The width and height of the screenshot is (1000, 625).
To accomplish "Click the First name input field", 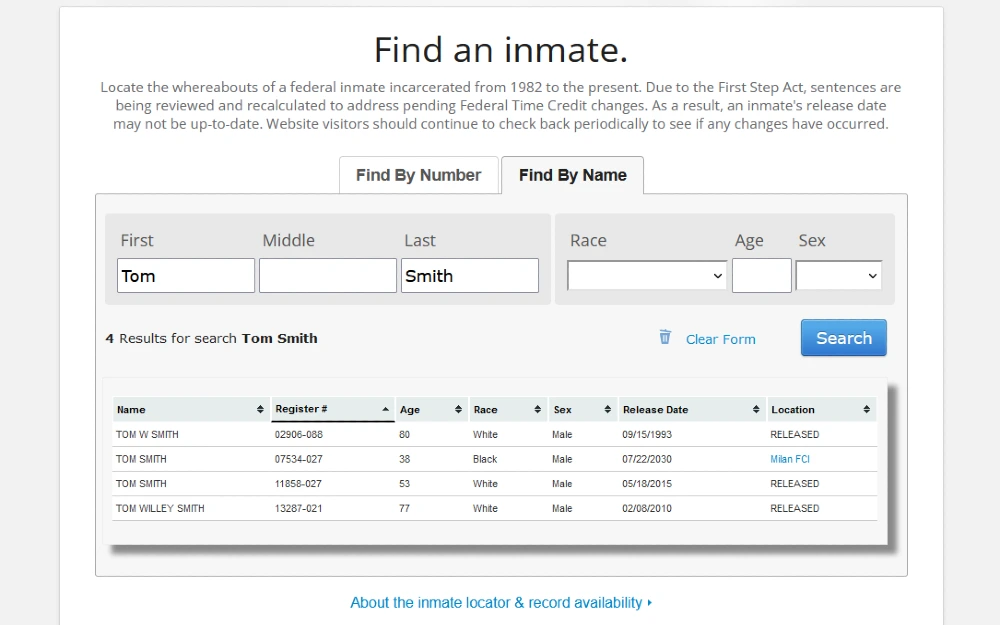I will pyautogui.click(x=186, y=276).
